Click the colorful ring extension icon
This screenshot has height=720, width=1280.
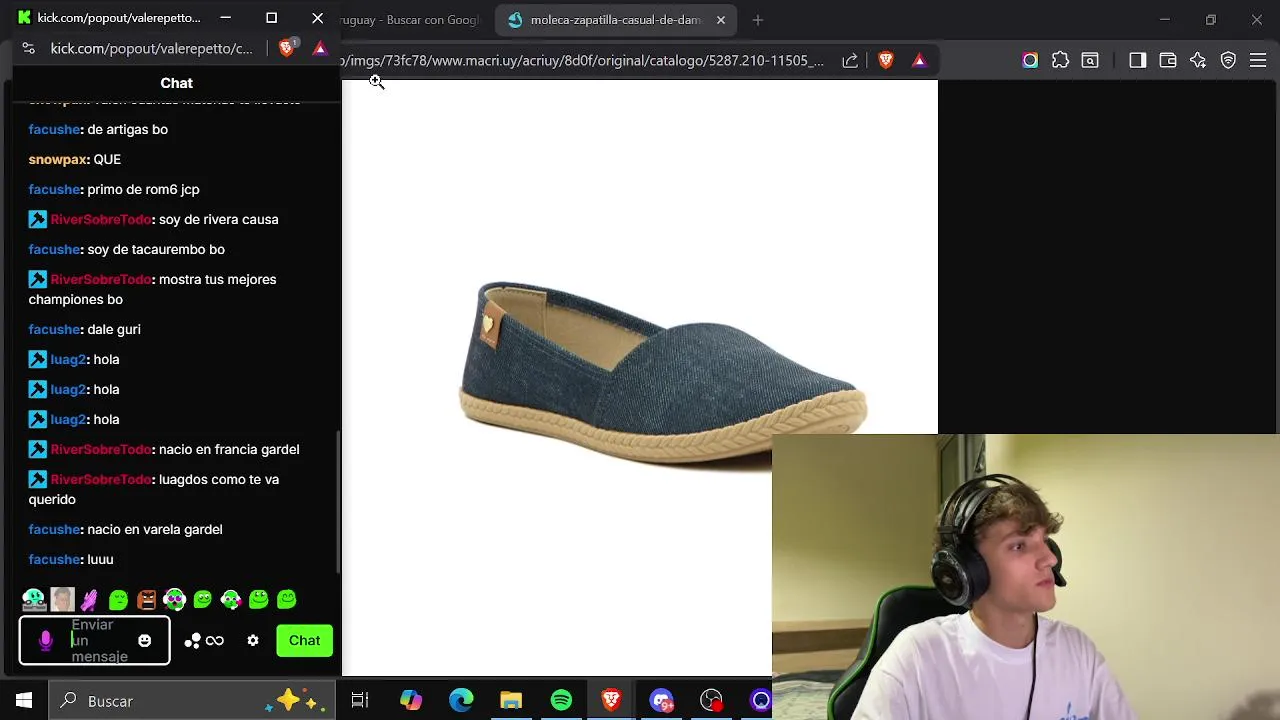(x=1030, y=61)
